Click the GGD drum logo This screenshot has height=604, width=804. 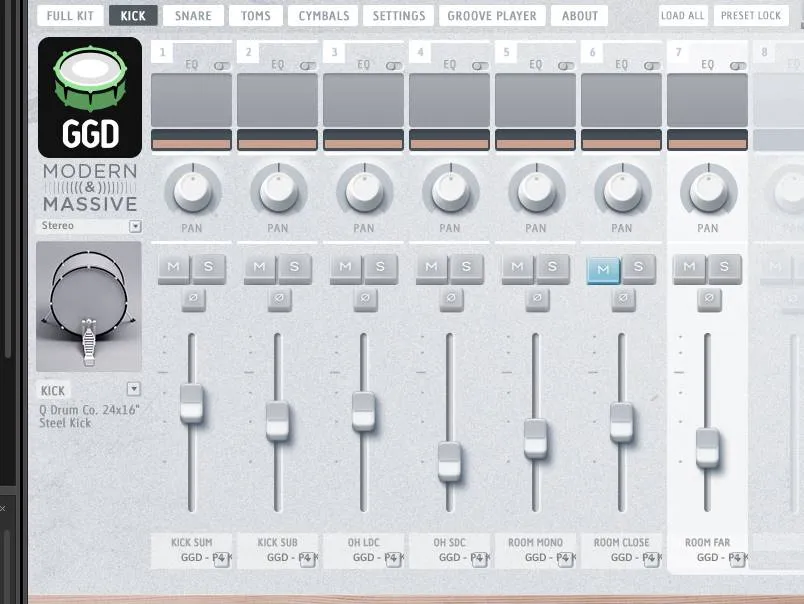click(x=90, y=97)
